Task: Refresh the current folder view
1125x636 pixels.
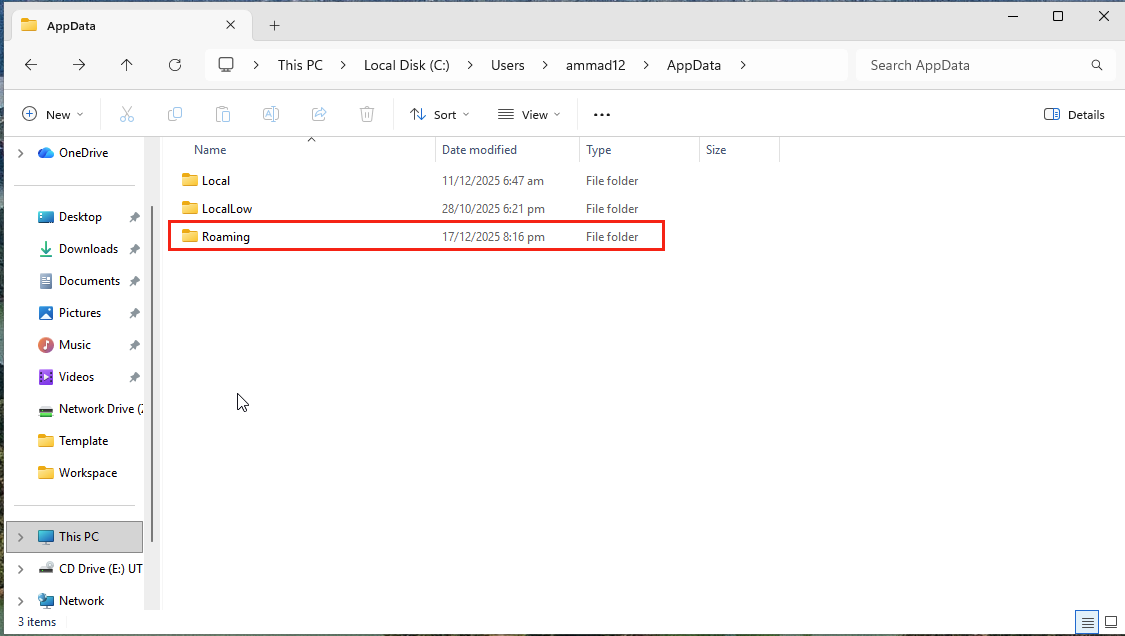Action: tap(175, 65)
